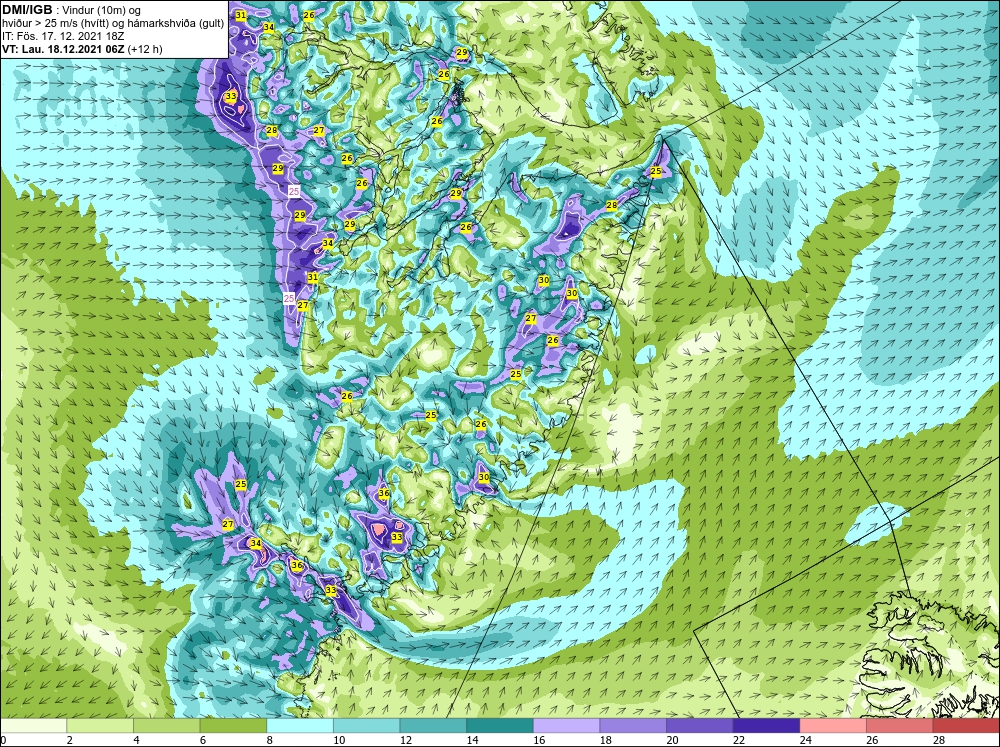Viewport: 1000px width, 747px height.
Task: Click the '6' tick label on color scale
Action: pyautogui.click(x=203, y=740)
